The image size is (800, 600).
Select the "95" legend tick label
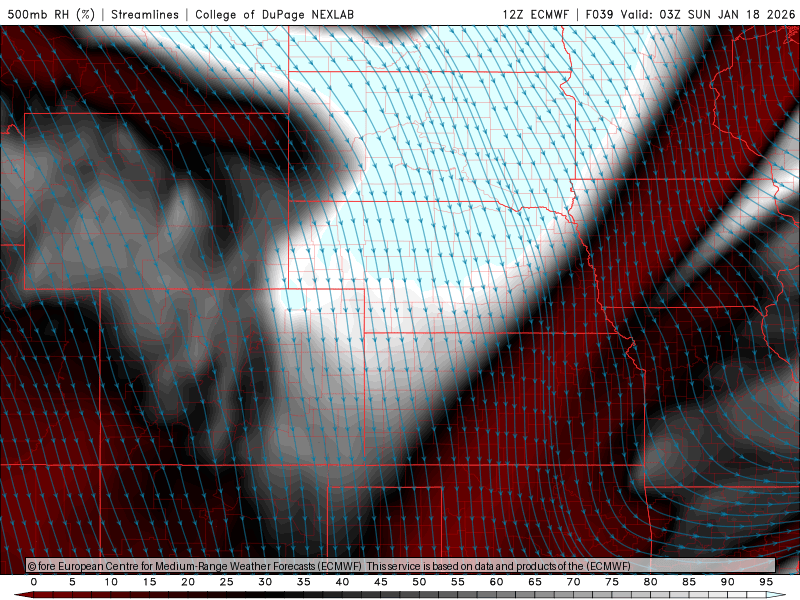[x=766, y=582]
